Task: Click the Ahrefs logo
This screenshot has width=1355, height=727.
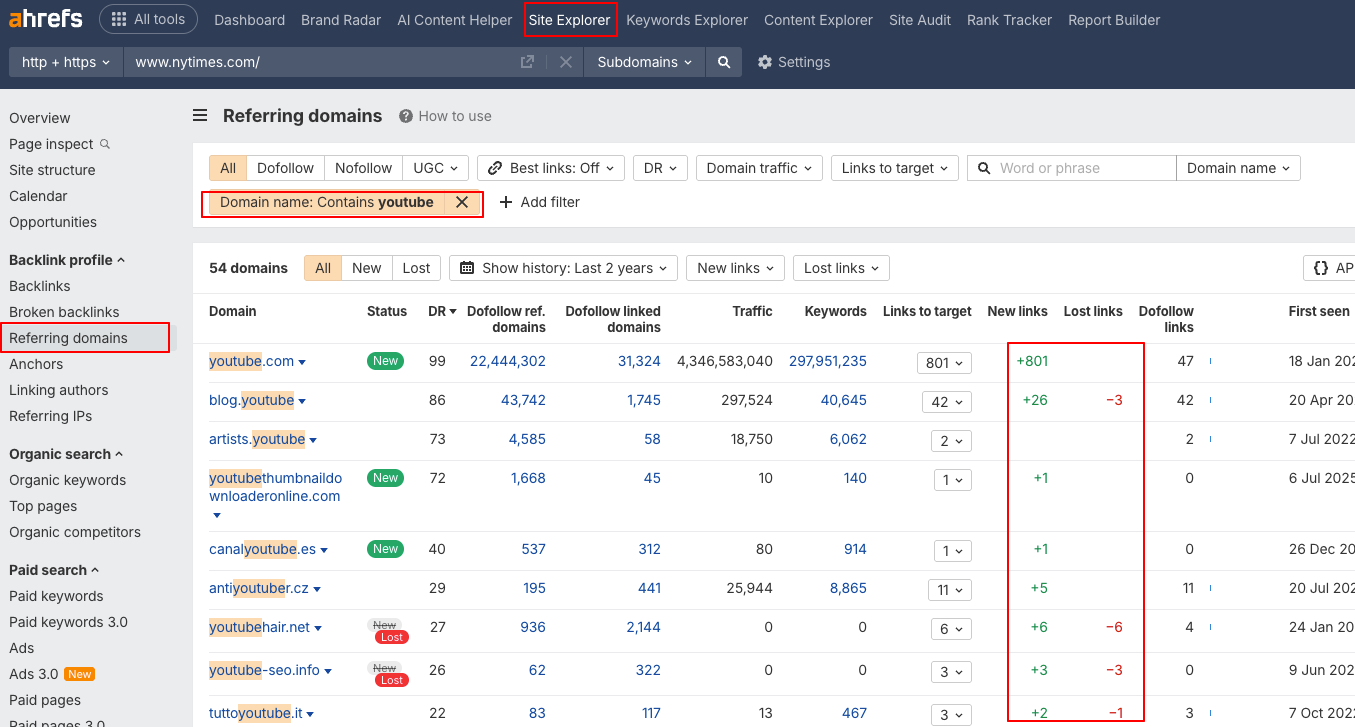Action: pyautogui.click(x=47, y=19)
